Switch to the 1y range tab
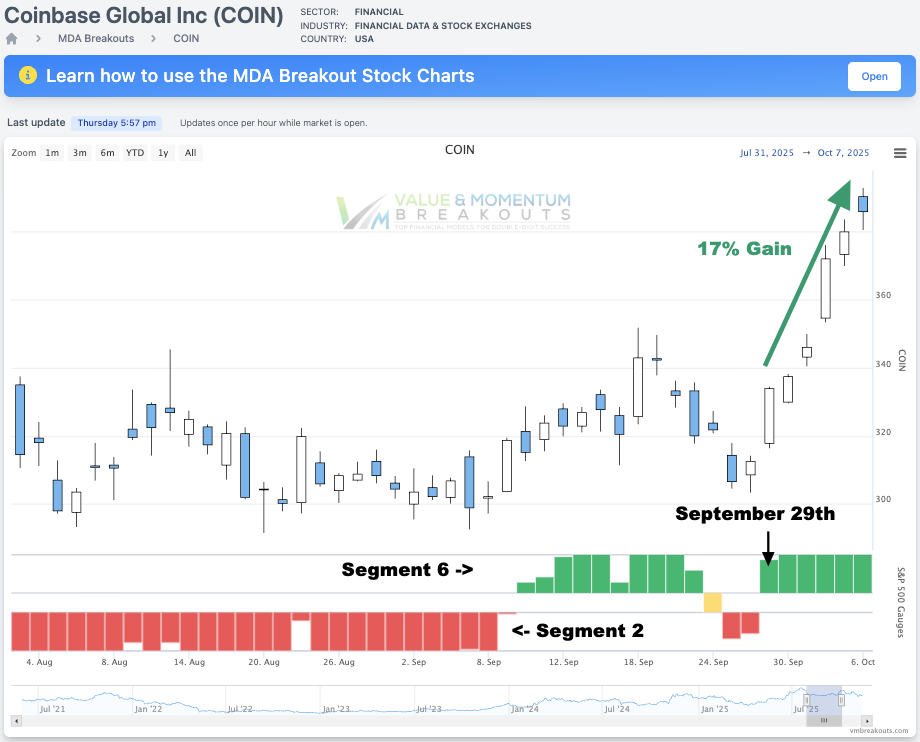The width and height of the screenshot is (920, 742). (163, 153)
